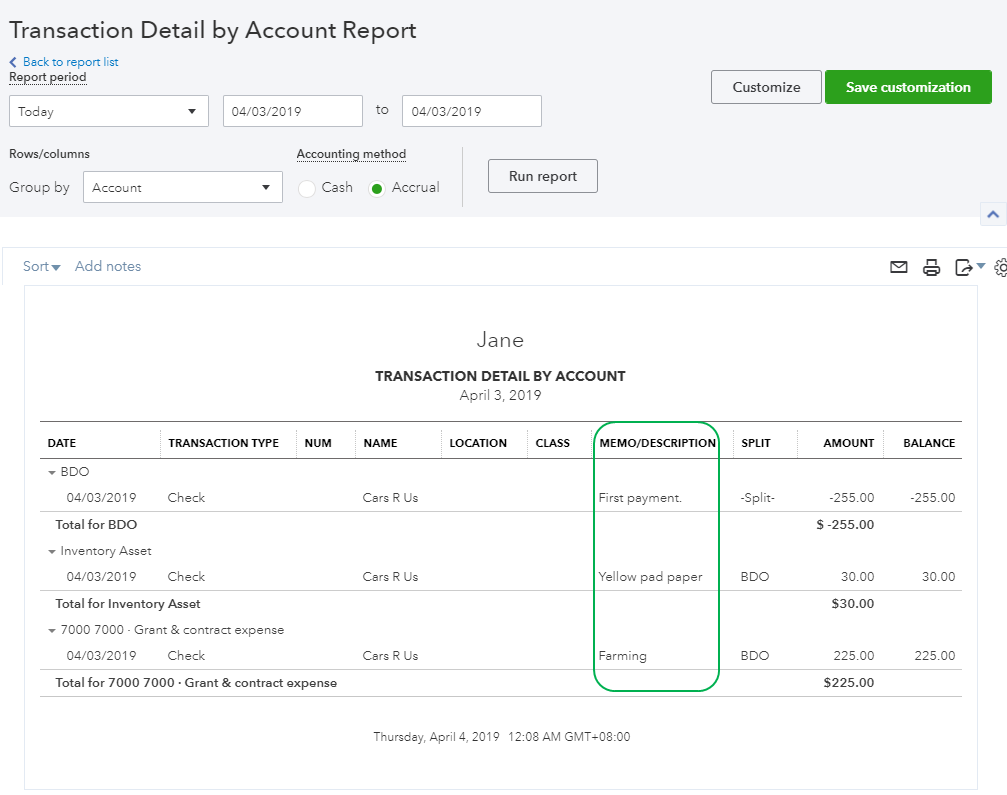The image size is (1007, 795).
Task: Collapse the Grant & contract expense group
Action: (51, 630)
